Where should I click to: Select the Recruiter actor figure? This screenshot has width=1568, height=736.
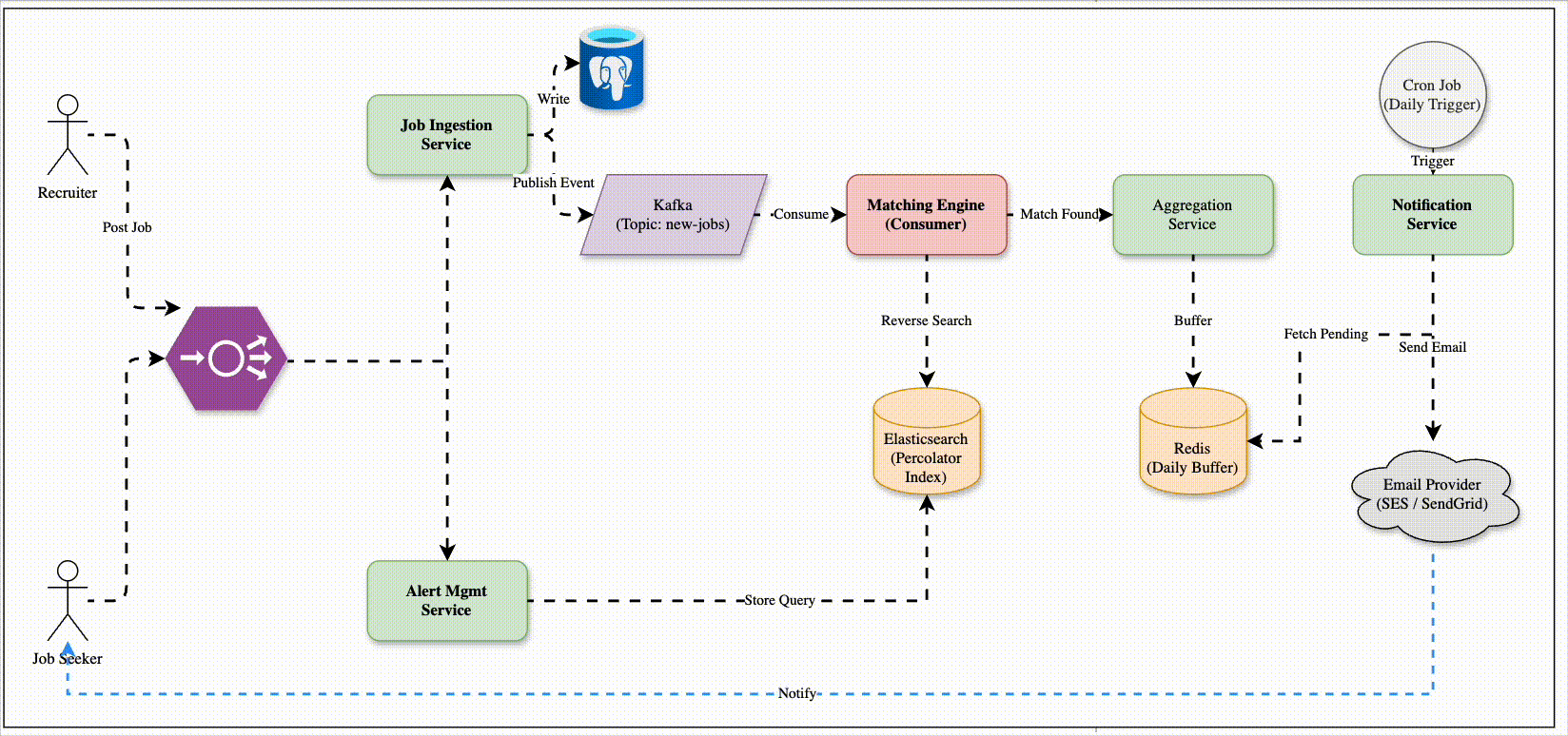(x=68, y=135)
